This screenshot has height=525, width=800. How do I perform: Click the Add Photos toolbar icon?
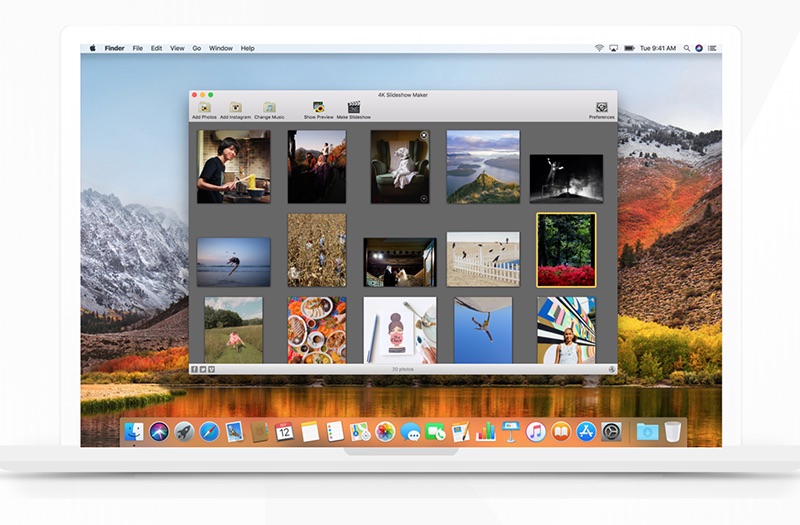click(x=204, y=108)
